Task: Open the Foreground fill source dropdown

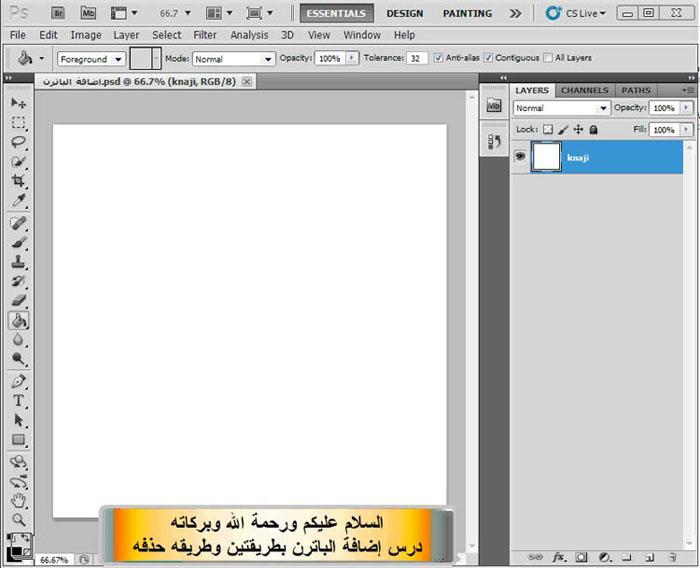Action: (91, 59)
